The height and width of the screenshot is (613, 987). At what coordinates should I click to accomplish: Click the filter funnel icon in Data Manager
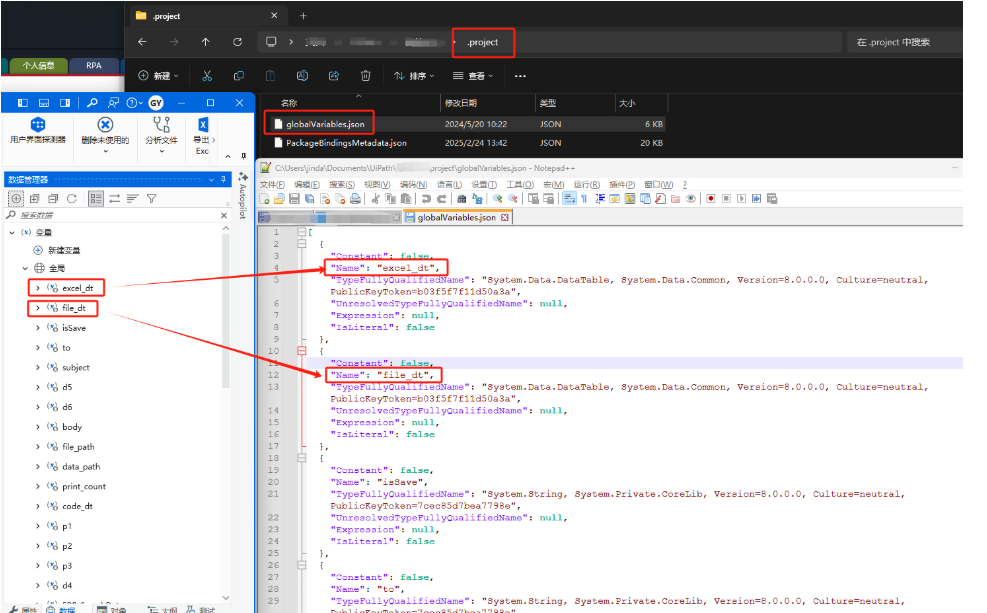[x=151, y=199]
